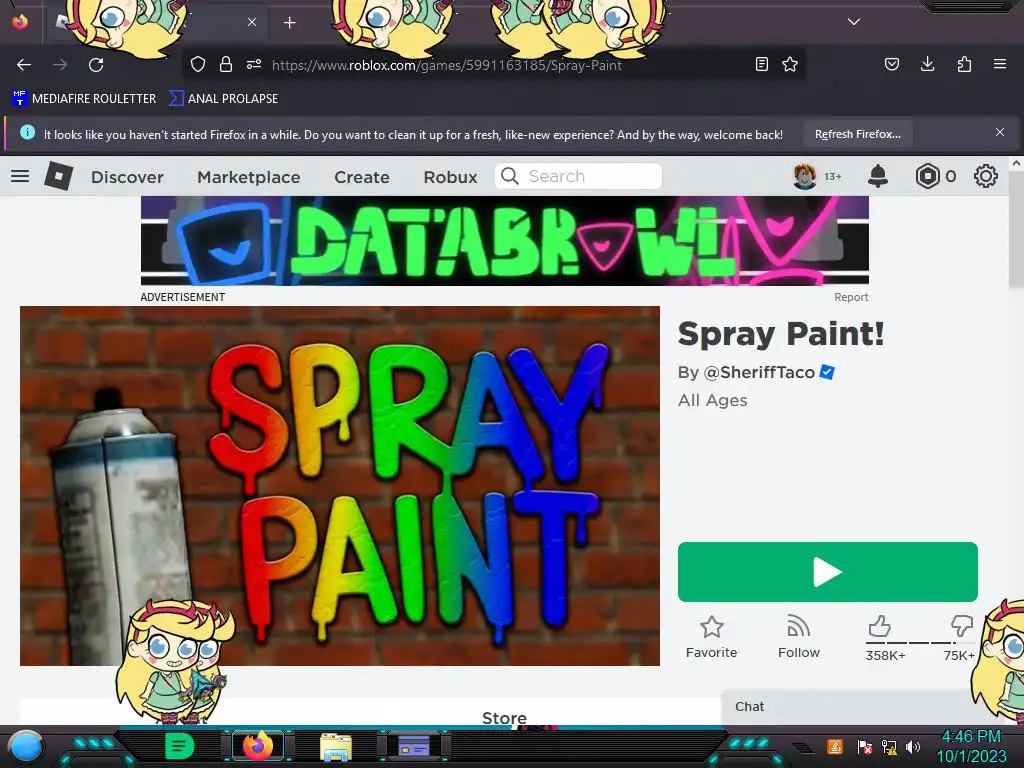This screenshot has height=768, width=1024.
Task: Open the purple window taskbar app
Action: pos(413,746)
